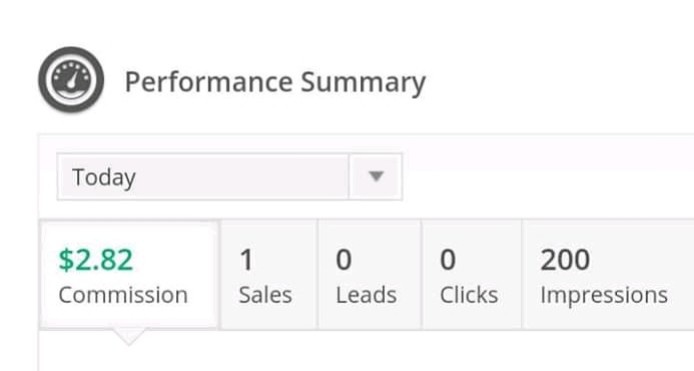Show the Impressions tab
The width and height of the screenshot is (694, 371).
point(608,275)
